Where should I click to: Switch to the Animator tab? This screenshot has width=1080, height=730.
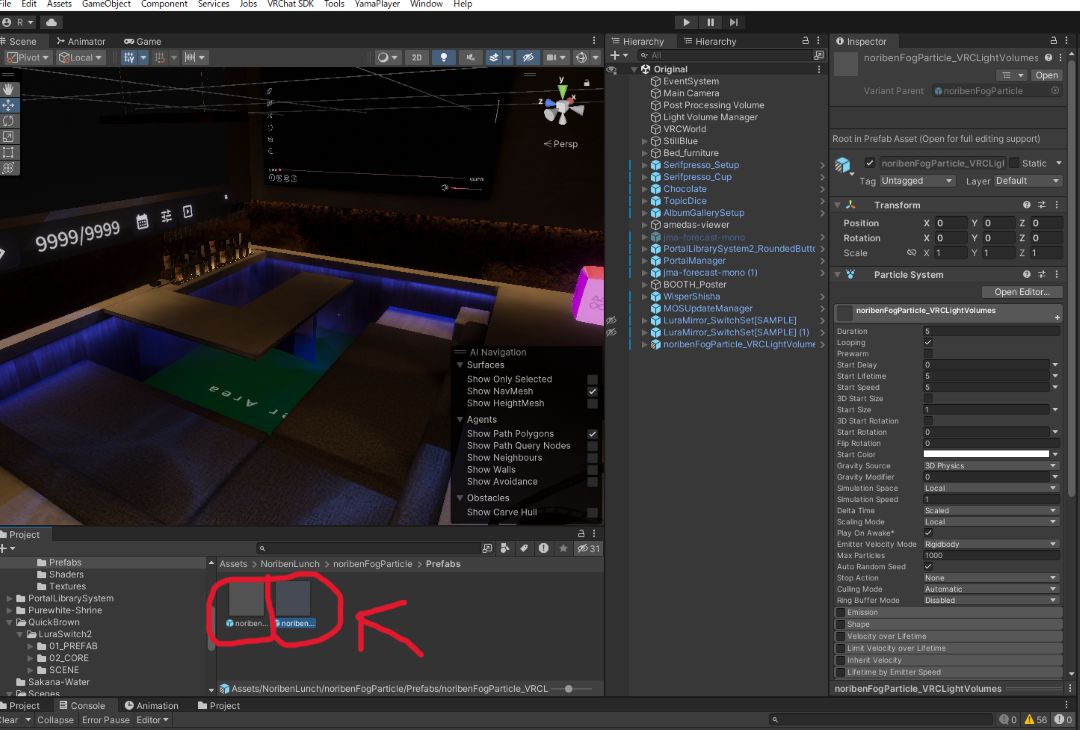[81, 41]
